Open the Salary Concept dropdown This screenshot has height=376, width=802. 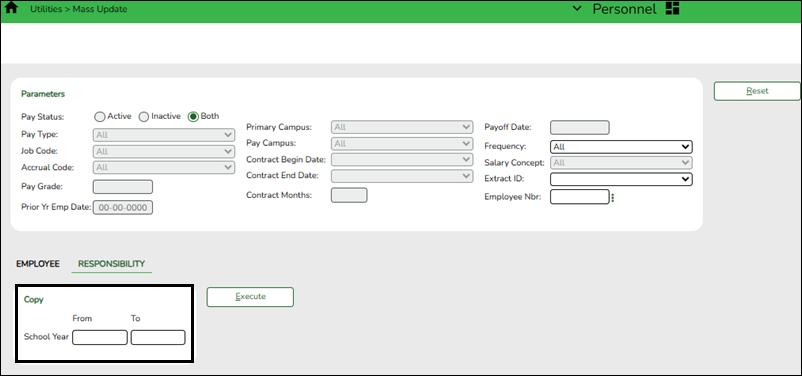coord(621,163)
